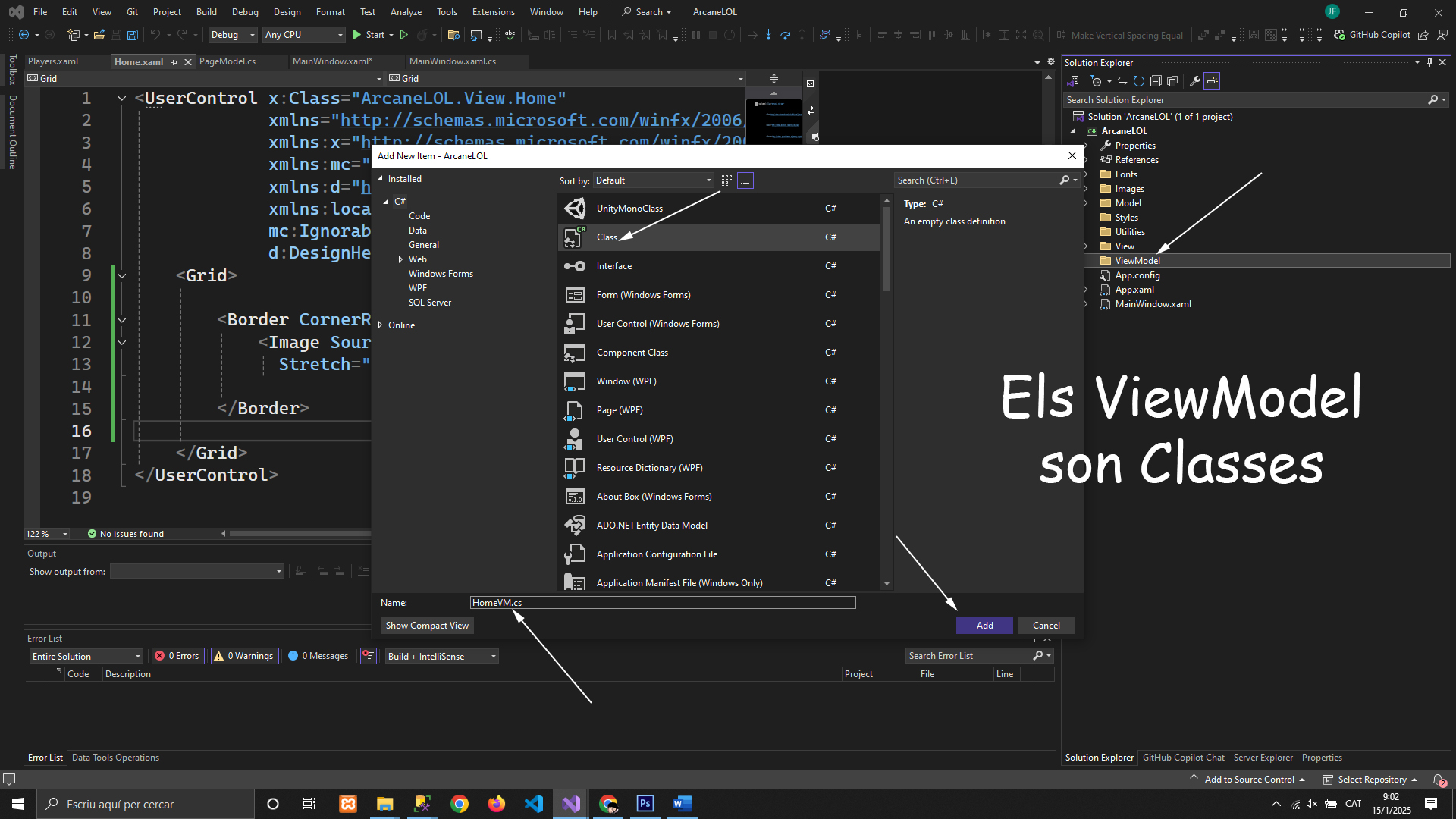Click Show Compact View button
This screenshot has height=819, width=1456.
427,626
